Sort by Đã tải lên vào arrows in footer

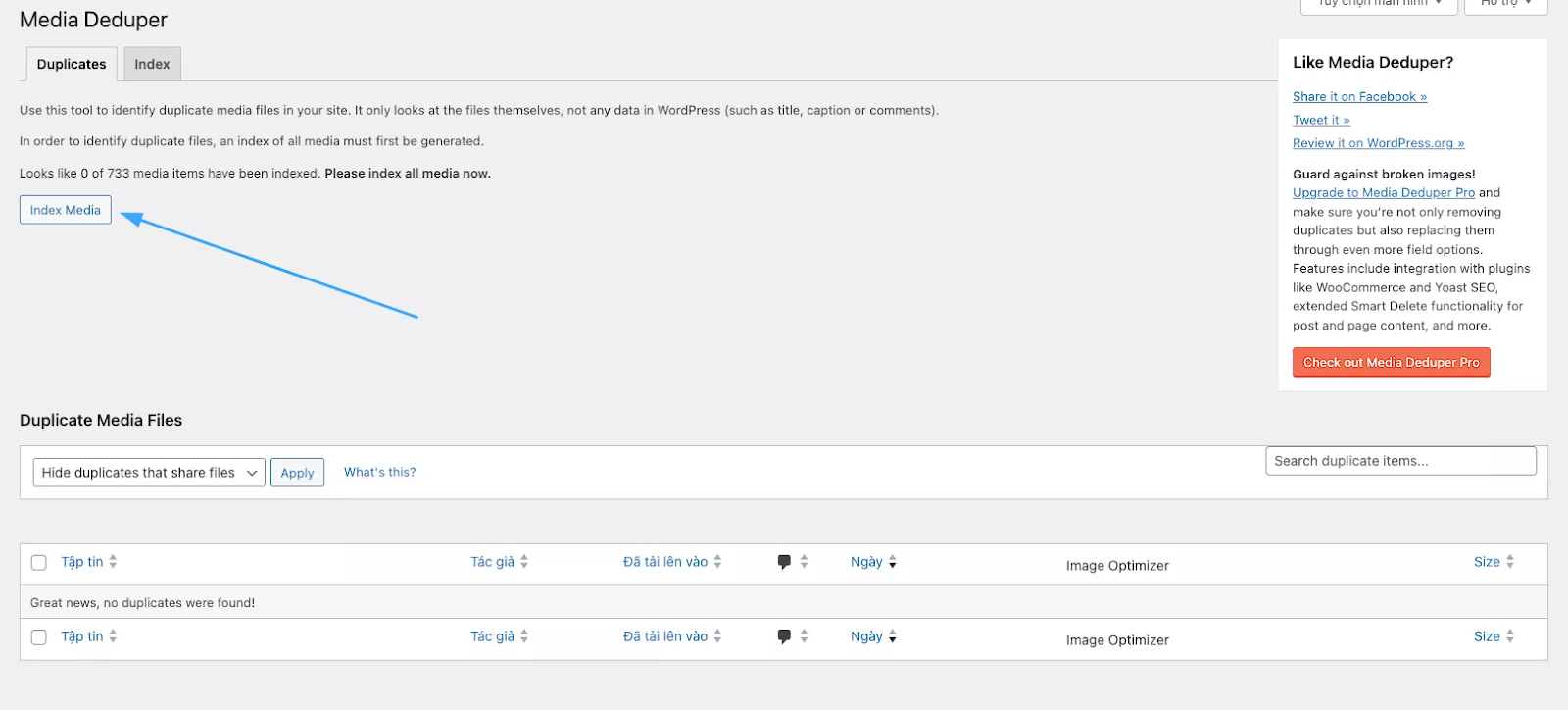pos(717,636)
